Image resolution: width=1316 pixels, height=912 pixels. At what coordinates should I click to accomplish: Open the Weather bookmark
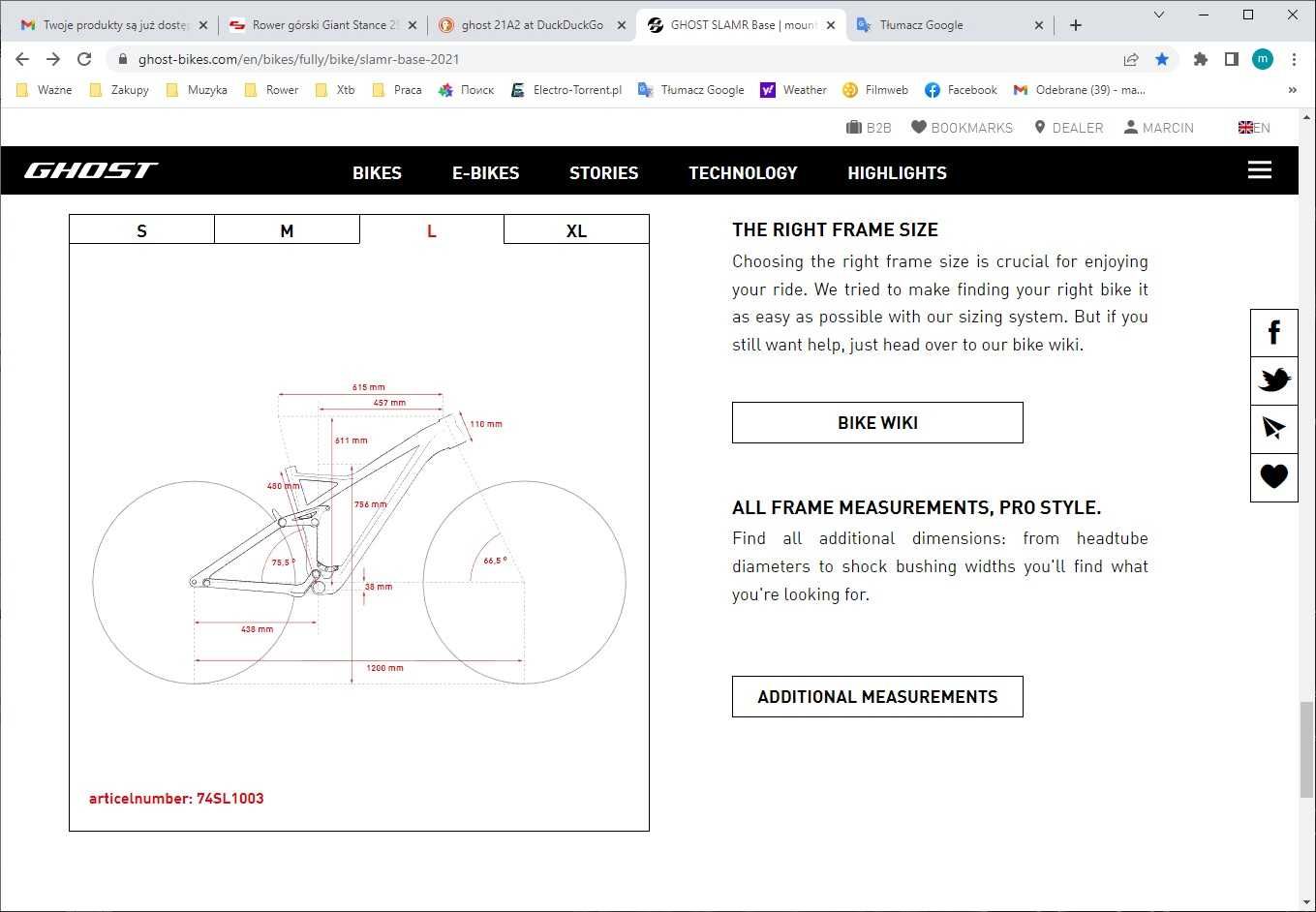pos(794,90)
